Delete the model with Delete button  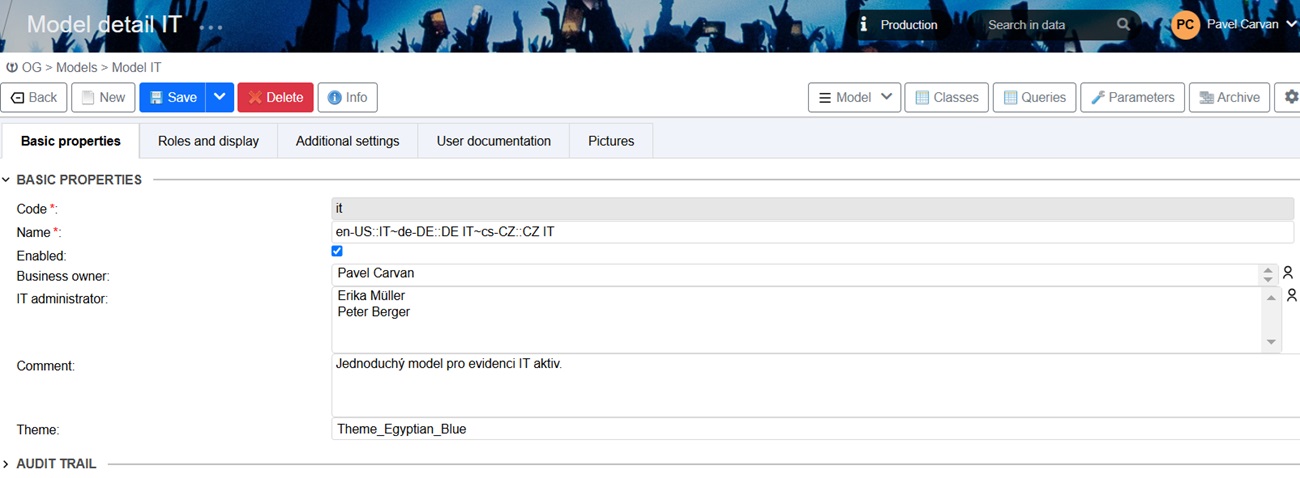[275, 97]
